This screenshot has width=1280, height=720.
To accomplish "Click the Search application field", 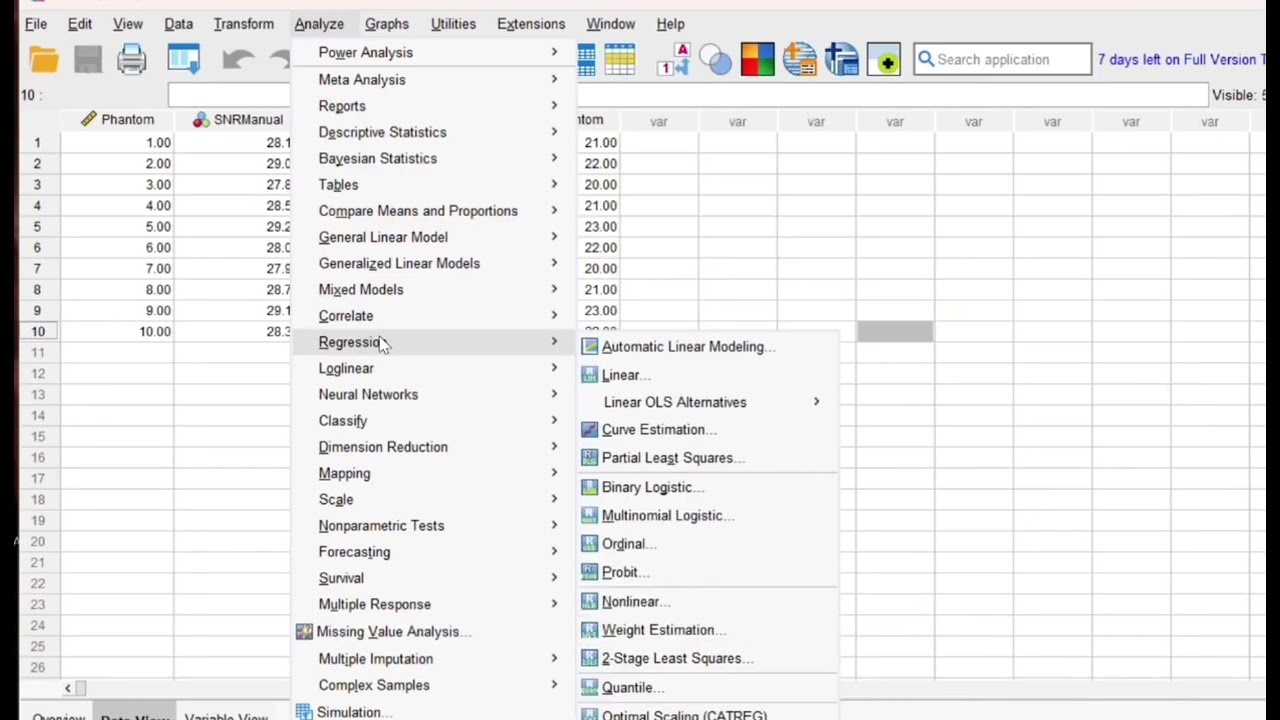I will coord(1002,60).
